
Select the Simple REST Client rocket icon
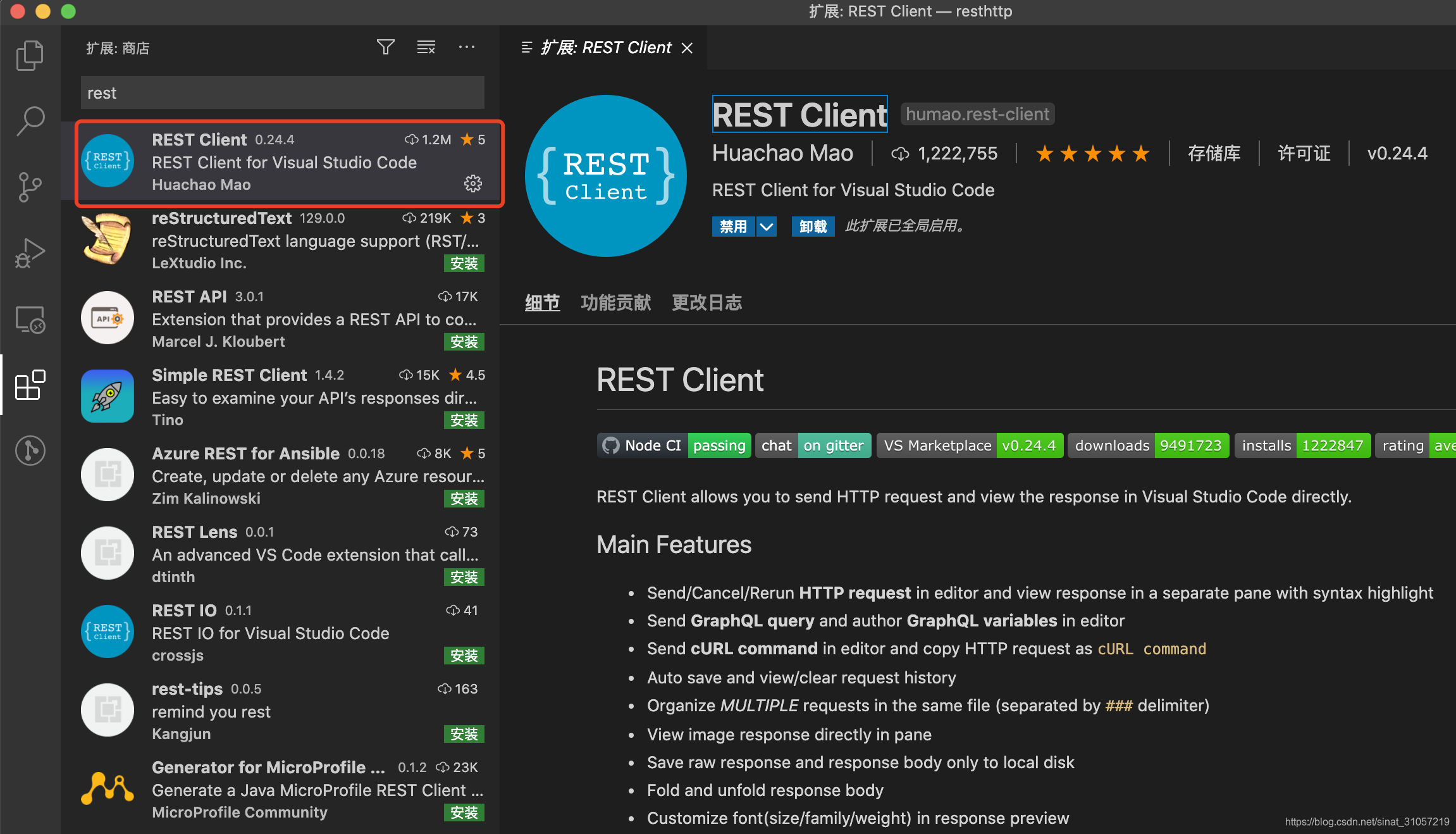[x=108, y=396]
